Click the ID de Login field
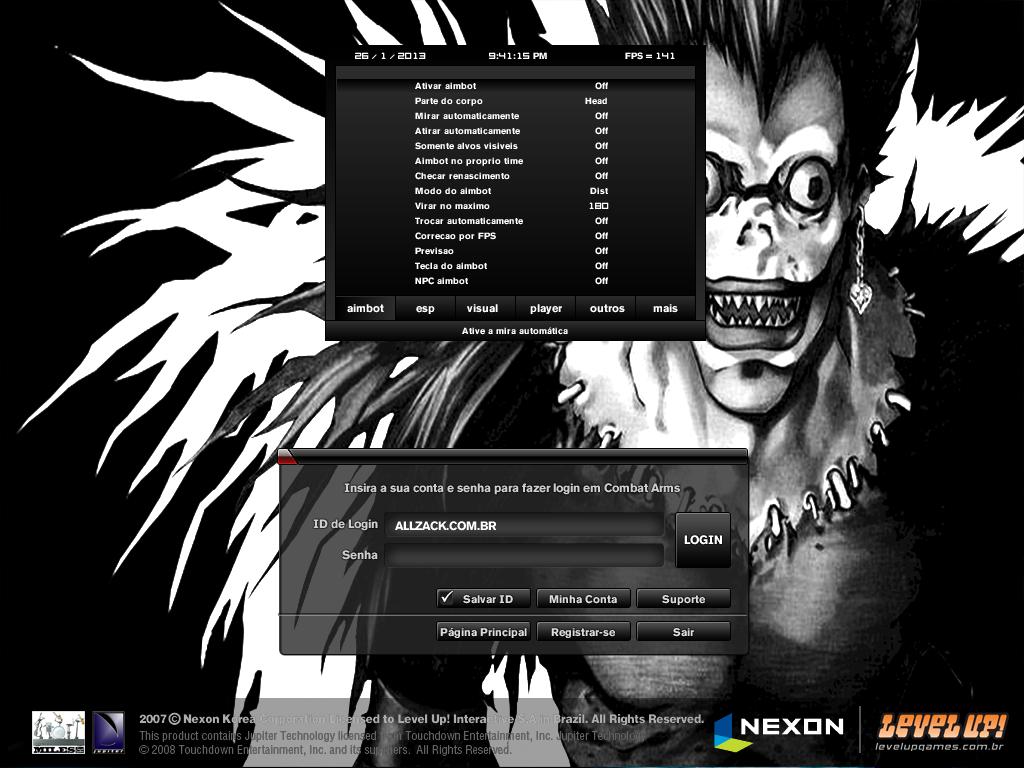Screen dimensions: 1024x768 pos(524,526)
